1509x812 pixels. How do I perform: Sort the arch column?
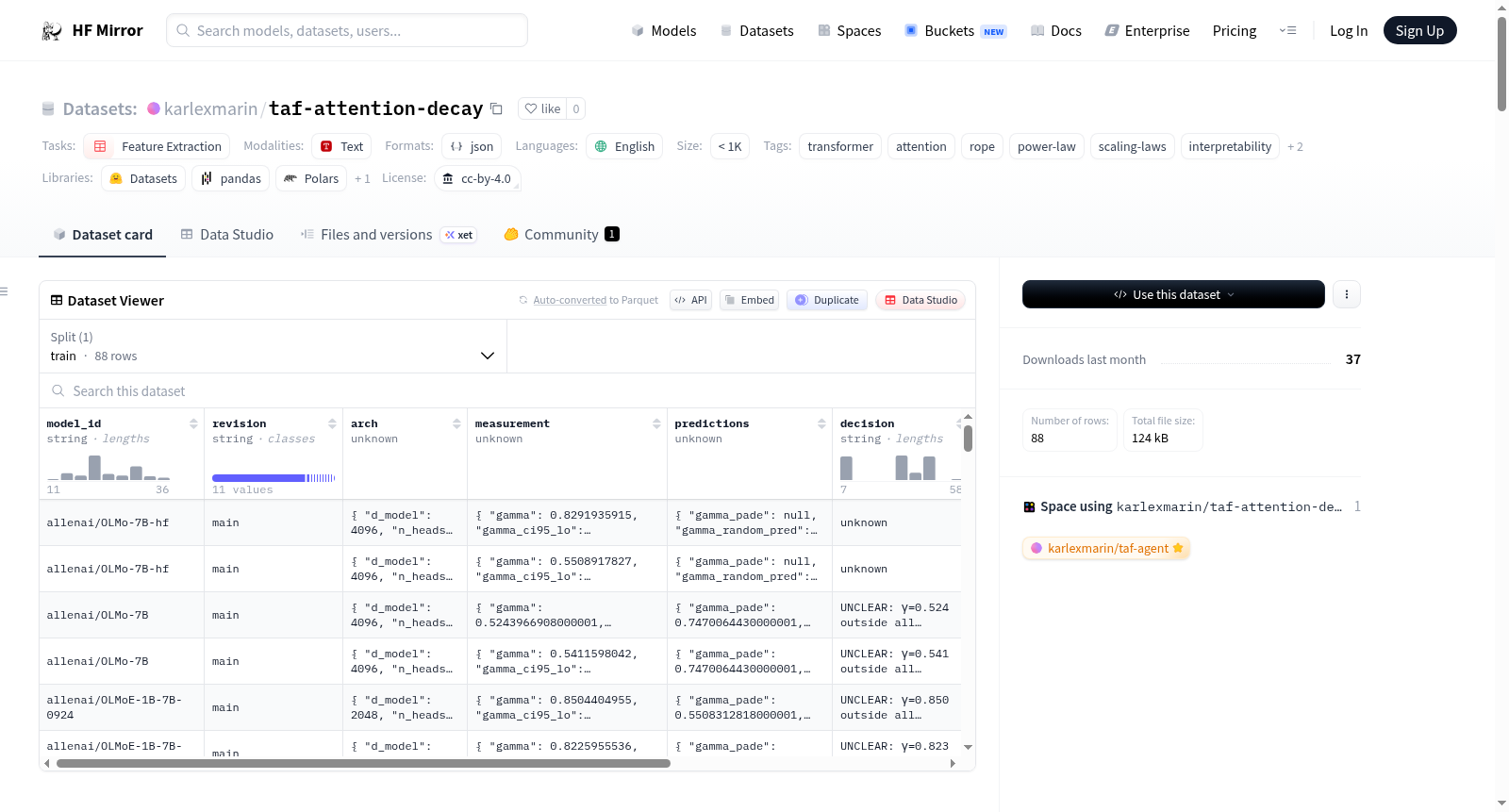click(x=456, y=423)
